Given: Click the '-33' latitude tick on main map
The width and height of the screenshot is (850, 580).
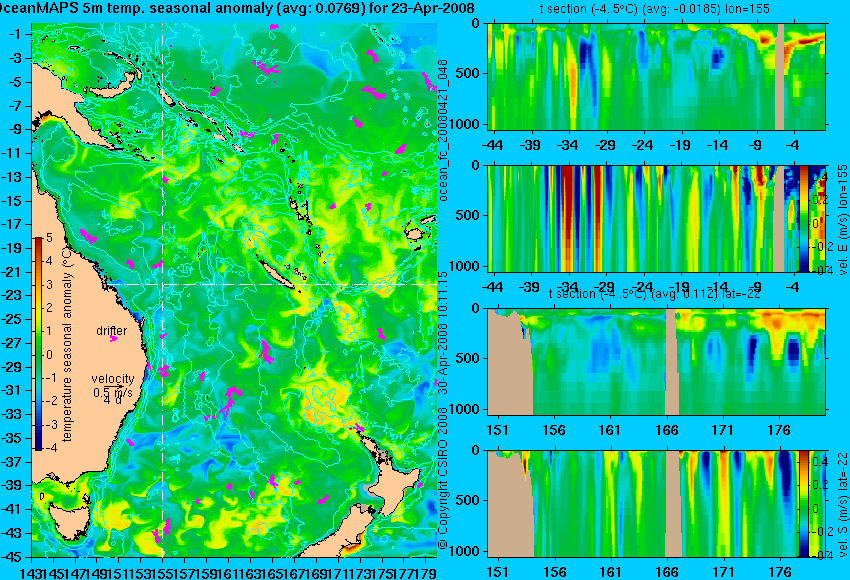Looking at the screenshot, I should (11, 414).
